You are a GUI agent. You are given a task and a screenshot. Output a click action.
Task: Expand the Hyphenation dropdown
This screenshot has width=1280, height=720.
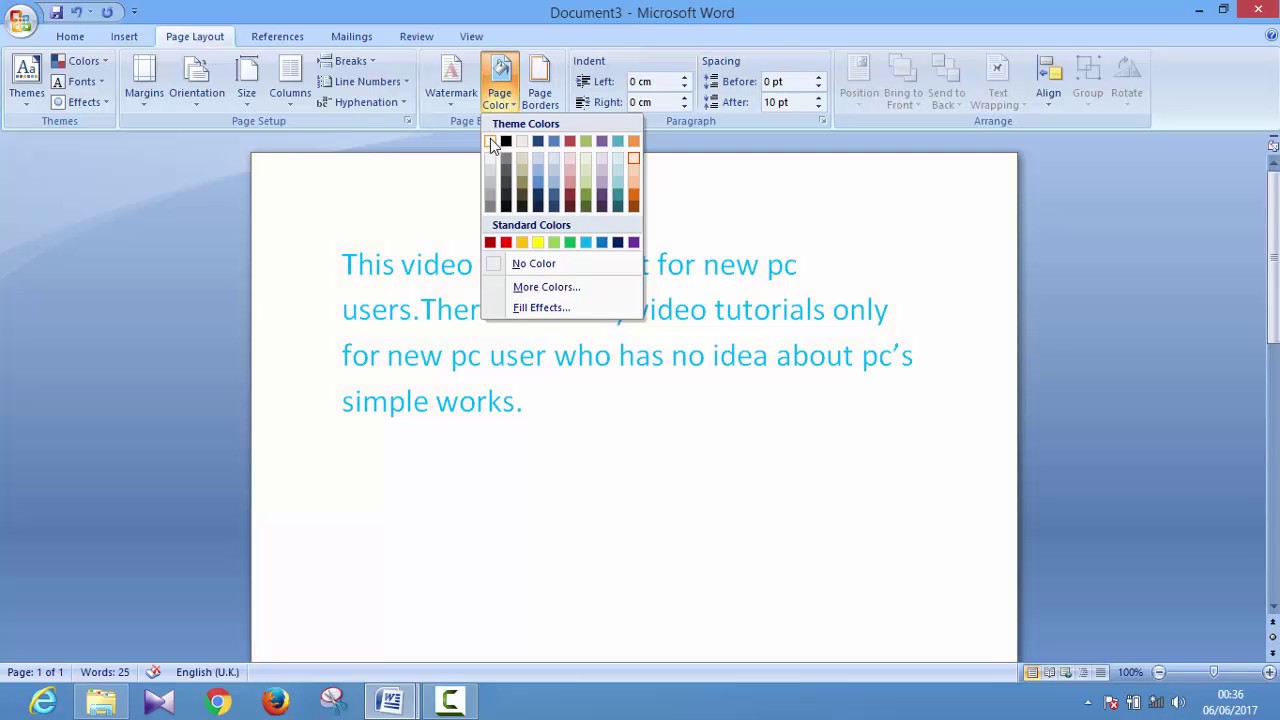361,102
